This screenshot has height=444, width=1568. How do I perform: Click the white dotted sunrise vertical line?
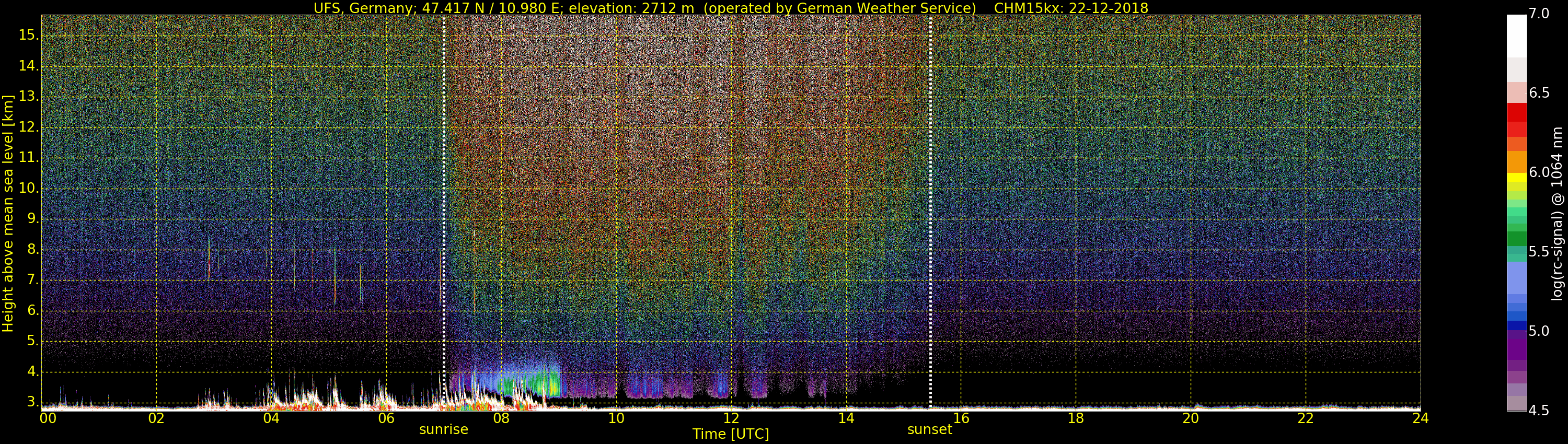pyautogui.click(x=444, y=182)
